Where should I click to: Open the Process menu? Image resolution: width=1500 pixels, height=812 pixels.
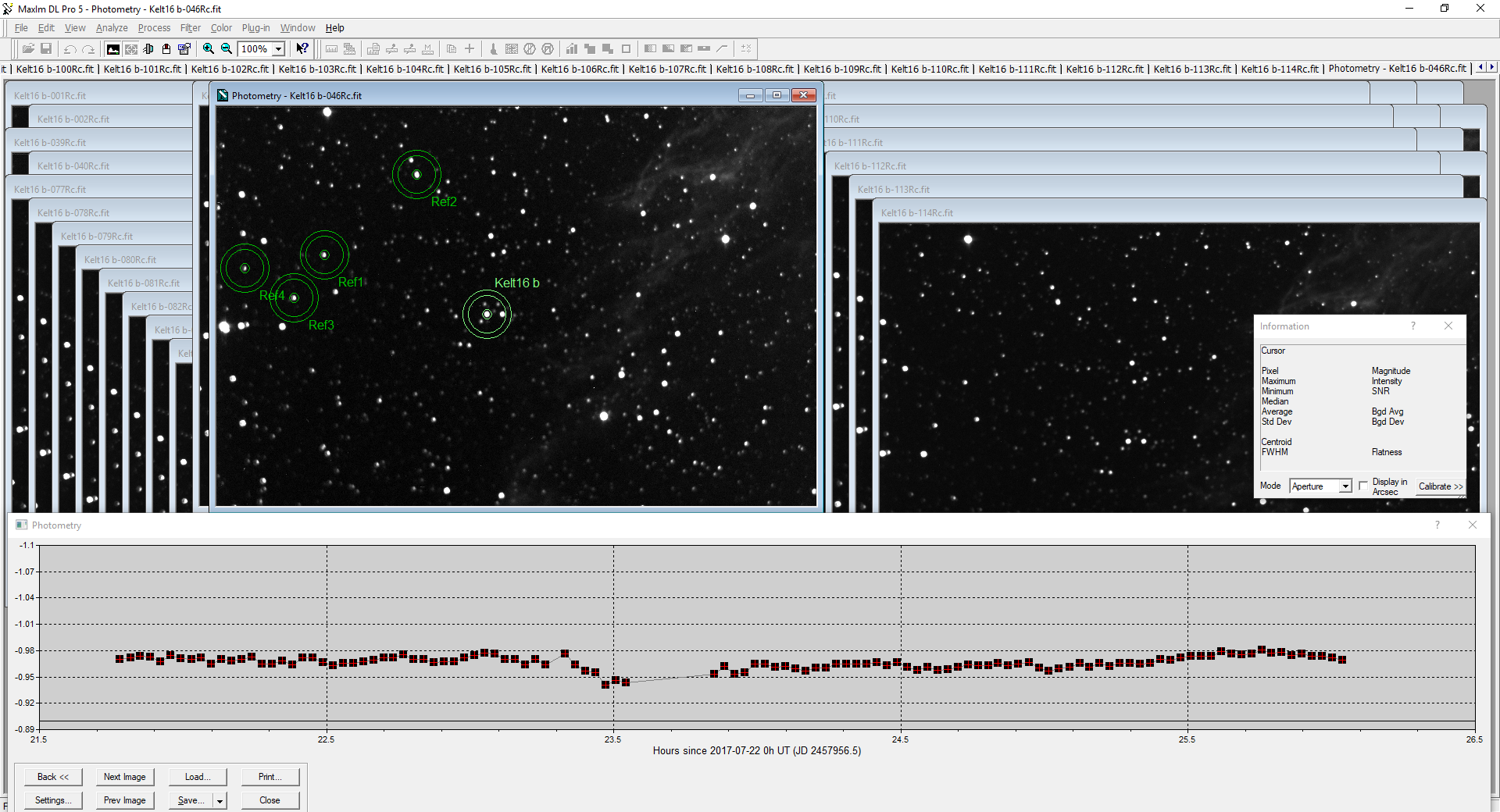[154, 28]
